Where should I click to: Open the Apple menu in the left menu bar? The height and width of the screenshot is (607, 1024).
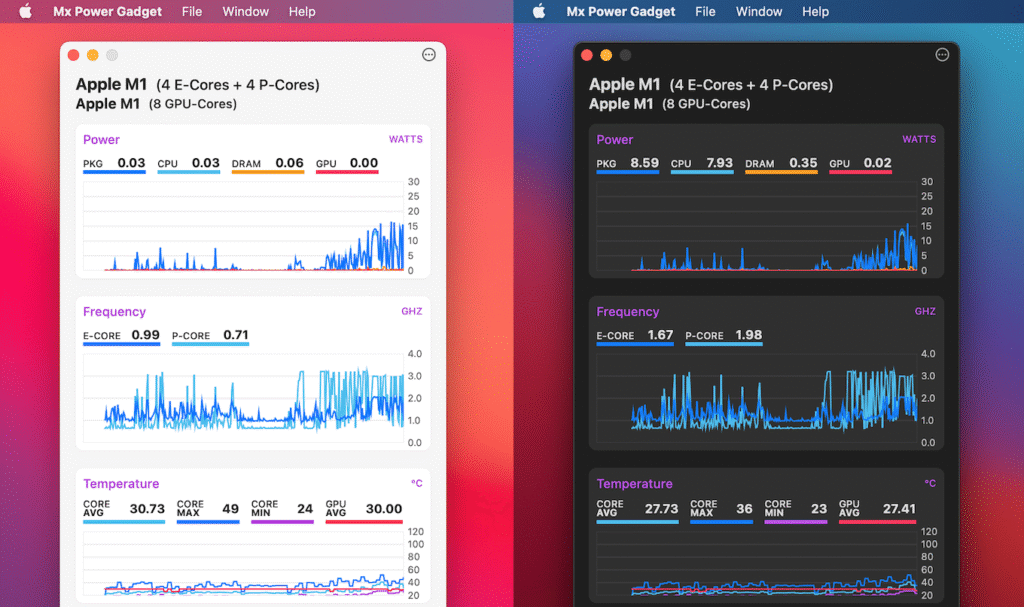pyautogui.click(x=26, y=12)
